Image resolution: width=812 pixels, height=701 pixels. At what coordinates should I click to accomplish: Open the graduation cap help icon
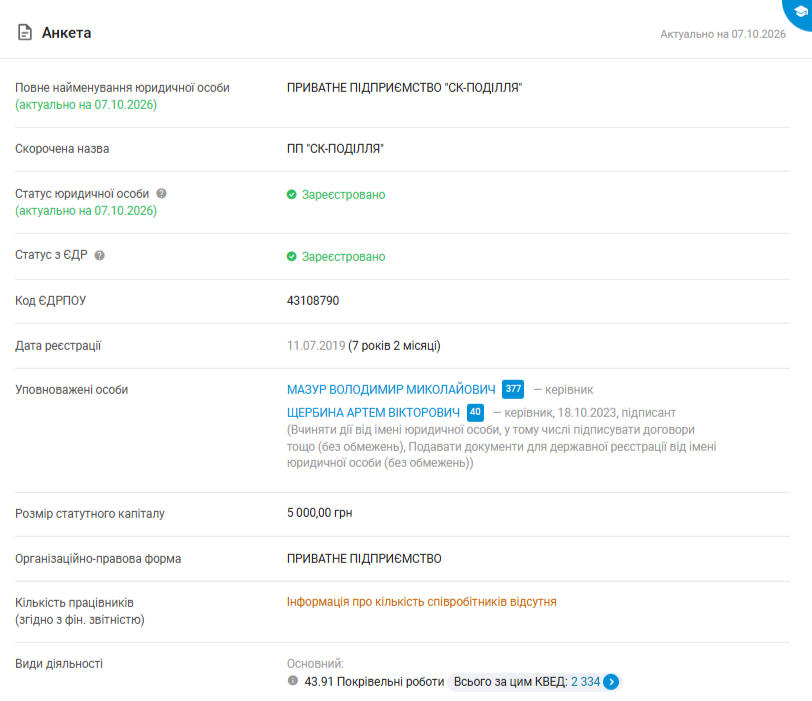pos(800,11)
